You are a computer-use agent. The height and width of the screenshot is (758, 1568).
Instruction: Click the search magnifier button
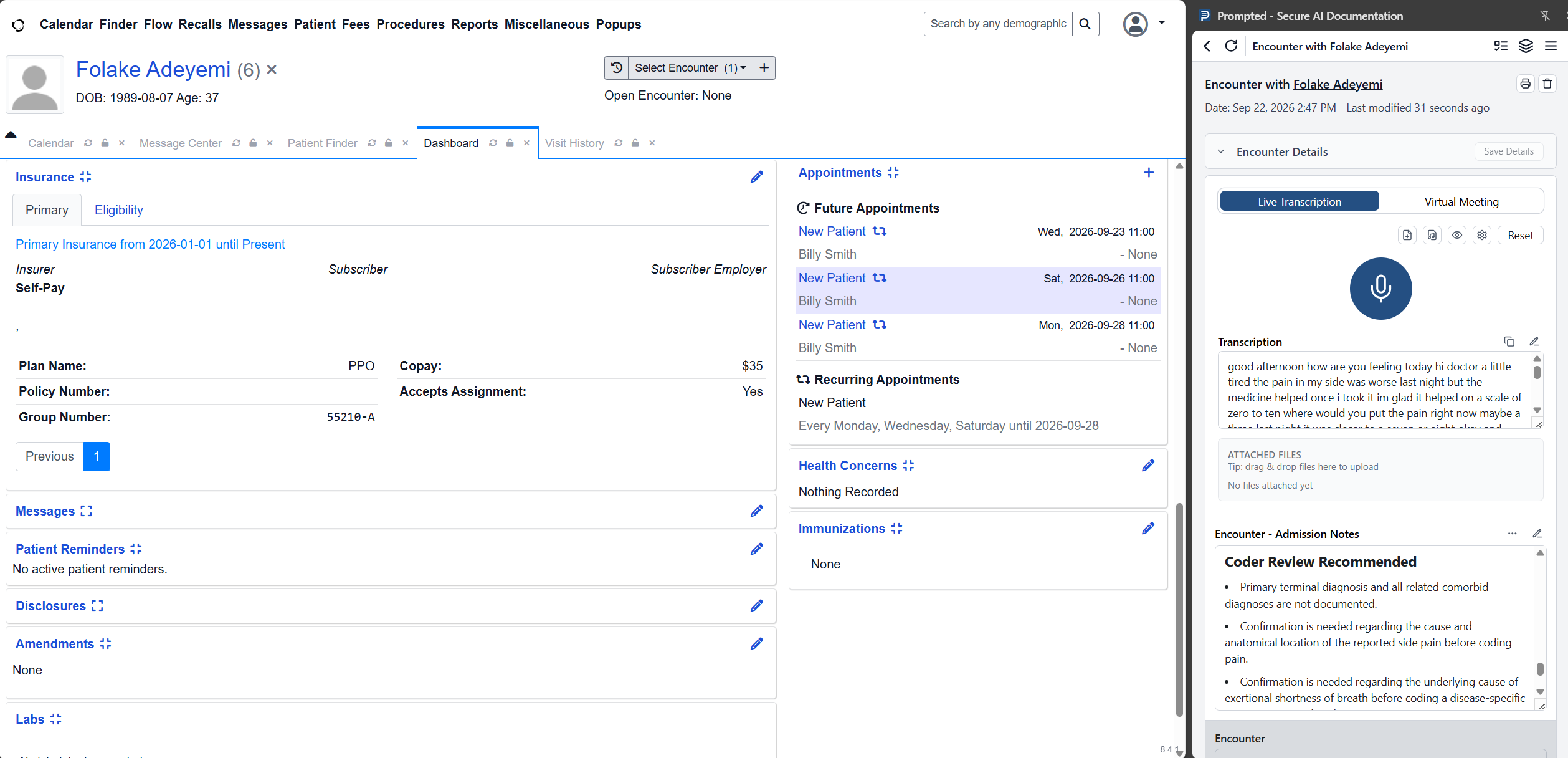(1085, 24)
